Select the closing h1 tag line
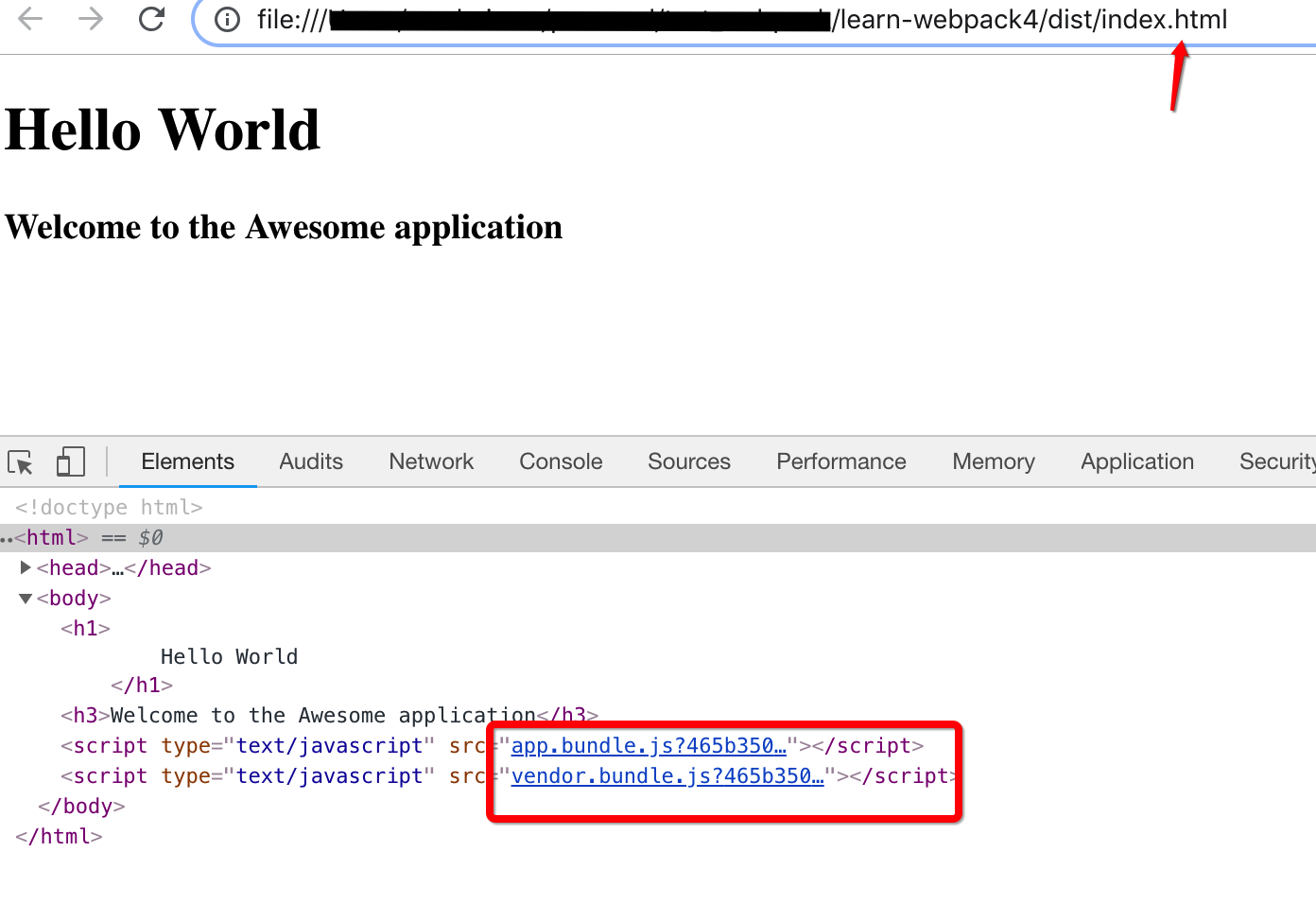Screen dimensions: 1316x904 pyautogui.click(x=142, y=686)
